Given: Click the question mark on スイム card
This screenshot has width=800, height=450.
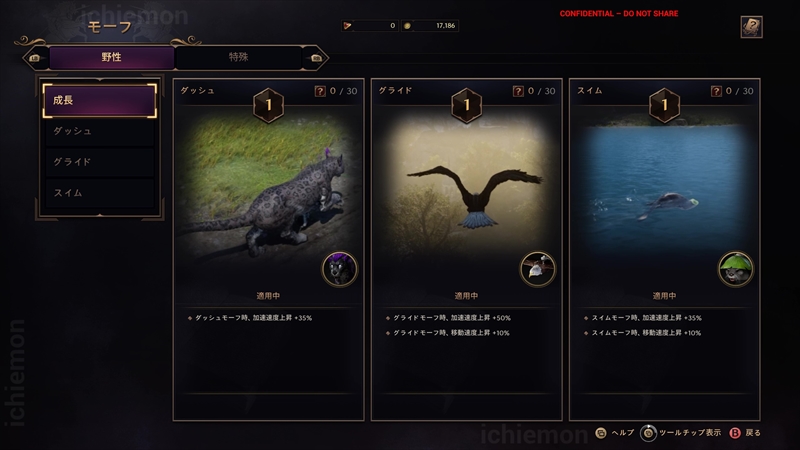Looking at the screenshot, I should [716, 91].
